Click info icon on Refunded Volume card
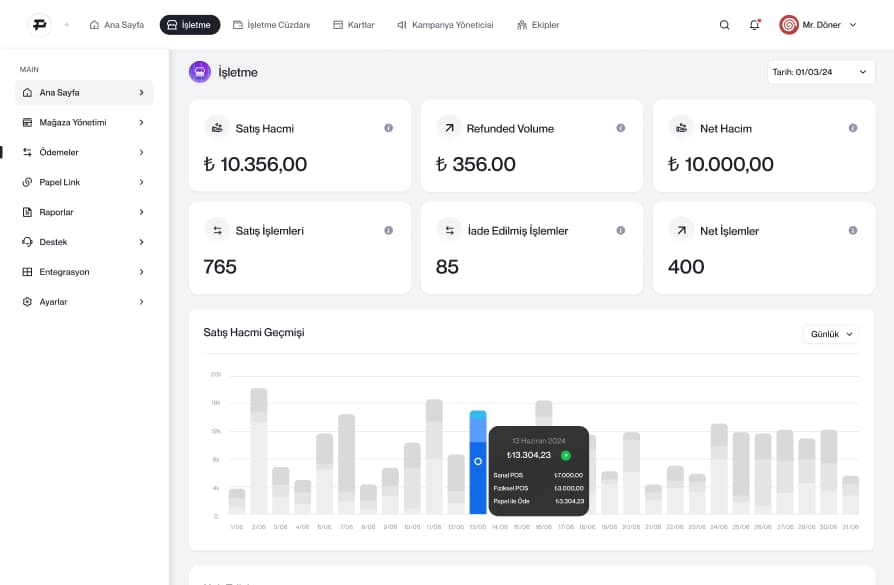 [x=620, y=128]
